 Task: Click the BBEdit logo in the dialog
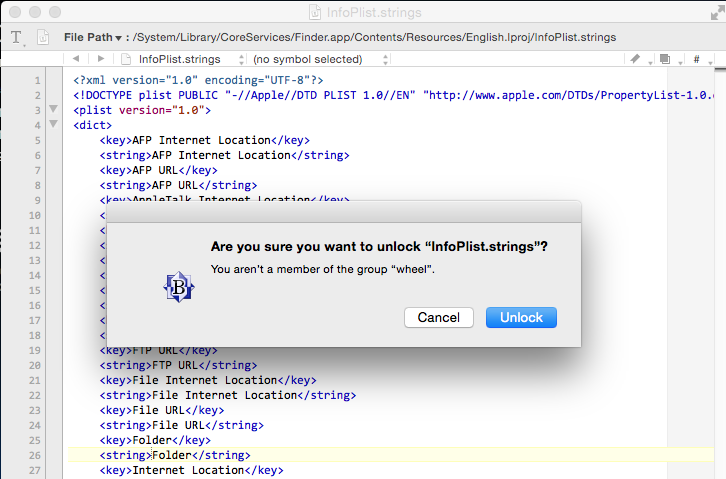coord(179,287)
